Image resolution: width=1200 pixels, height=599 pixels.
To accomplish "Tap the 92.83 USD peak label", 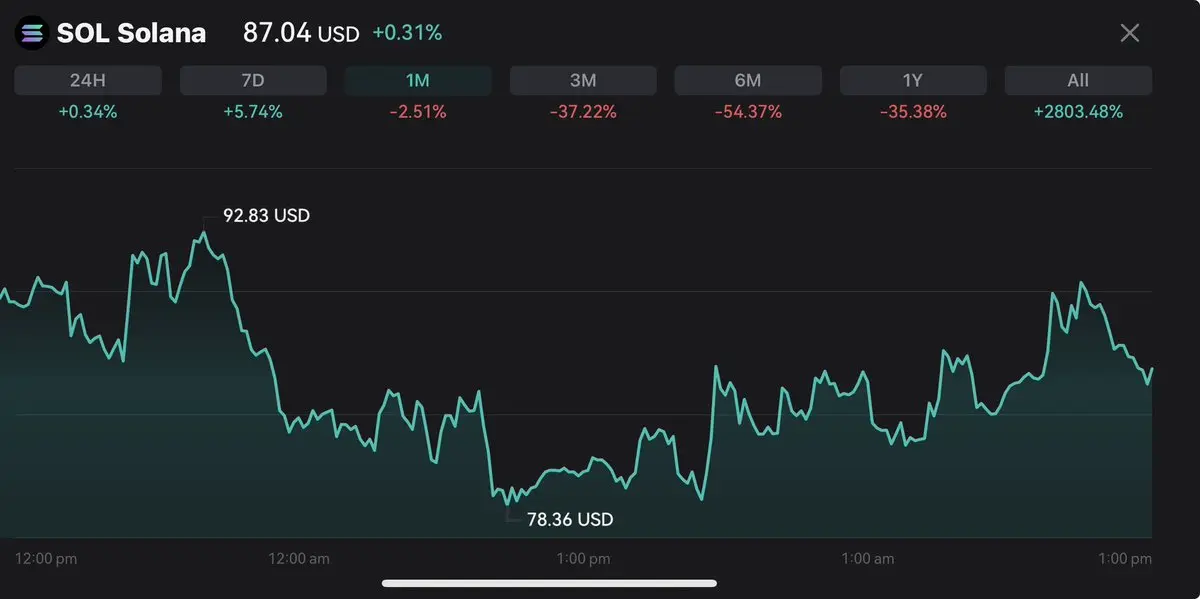I will point(266,215).
